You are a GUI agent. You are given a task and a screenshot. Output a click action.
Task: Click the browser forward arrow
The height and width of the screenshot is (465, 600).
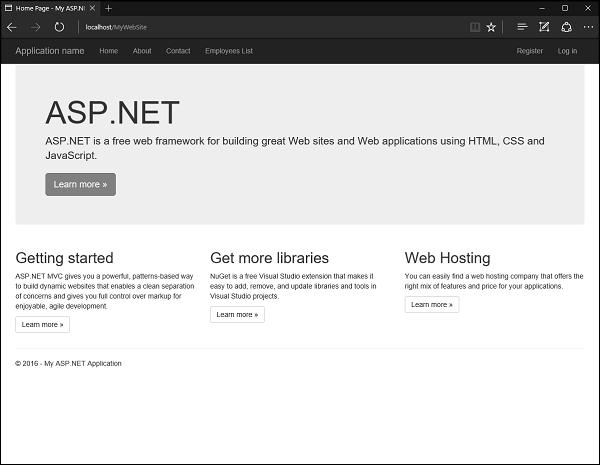point(36,27)
